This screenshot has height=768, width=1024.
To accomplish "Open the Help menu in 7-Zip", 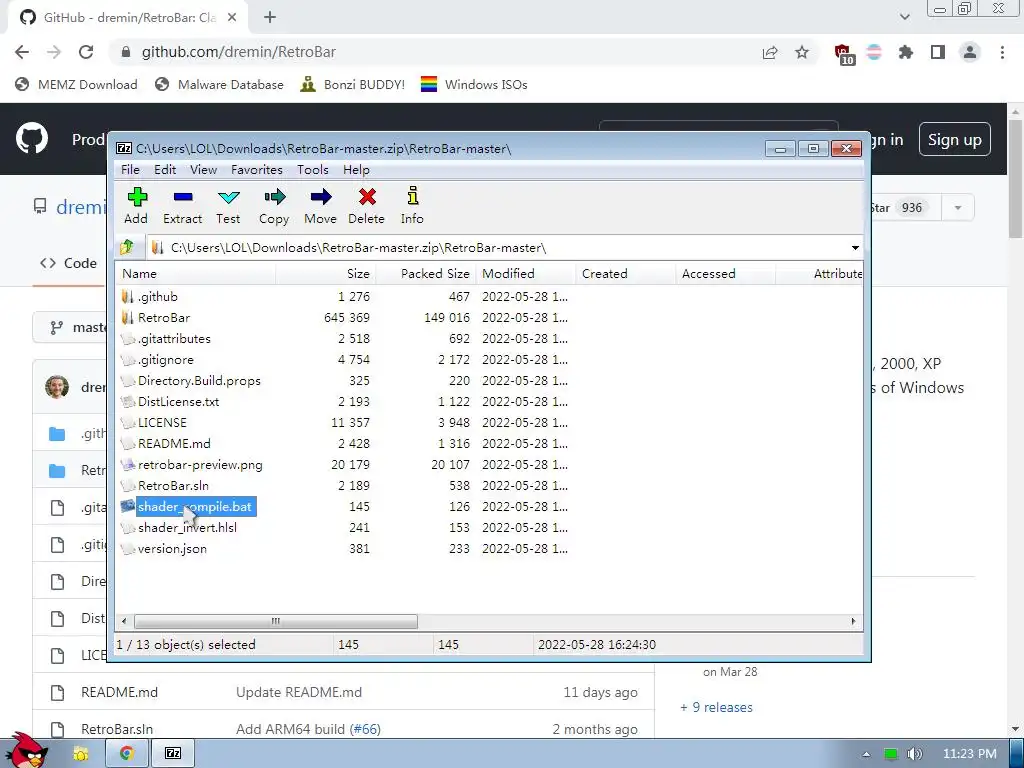I will [x=356, y=170].
